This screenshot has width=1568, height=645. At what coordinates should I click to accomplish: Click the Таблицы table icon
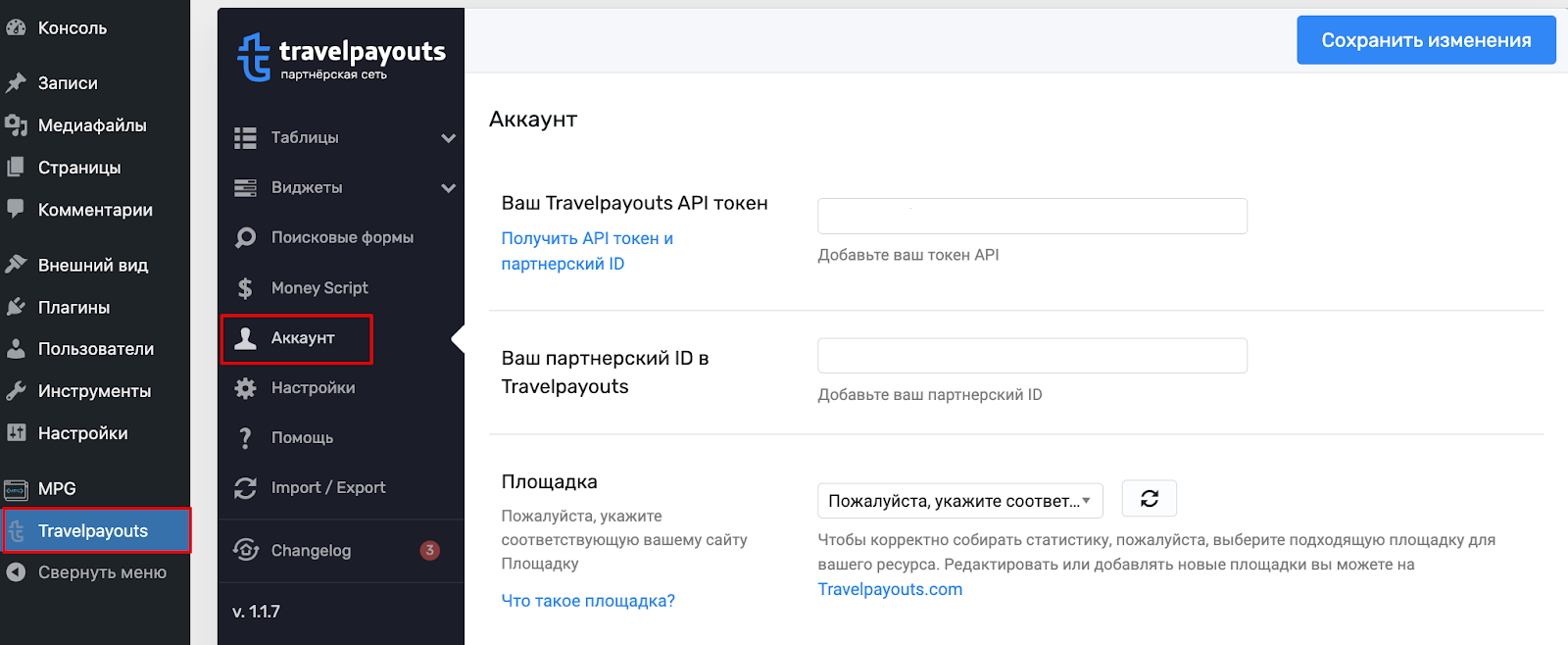tap(245, 138)
